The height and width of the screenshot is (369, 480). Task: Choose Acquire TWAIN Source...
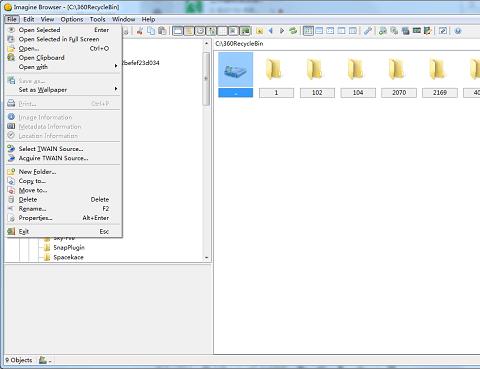coord(63,158)
